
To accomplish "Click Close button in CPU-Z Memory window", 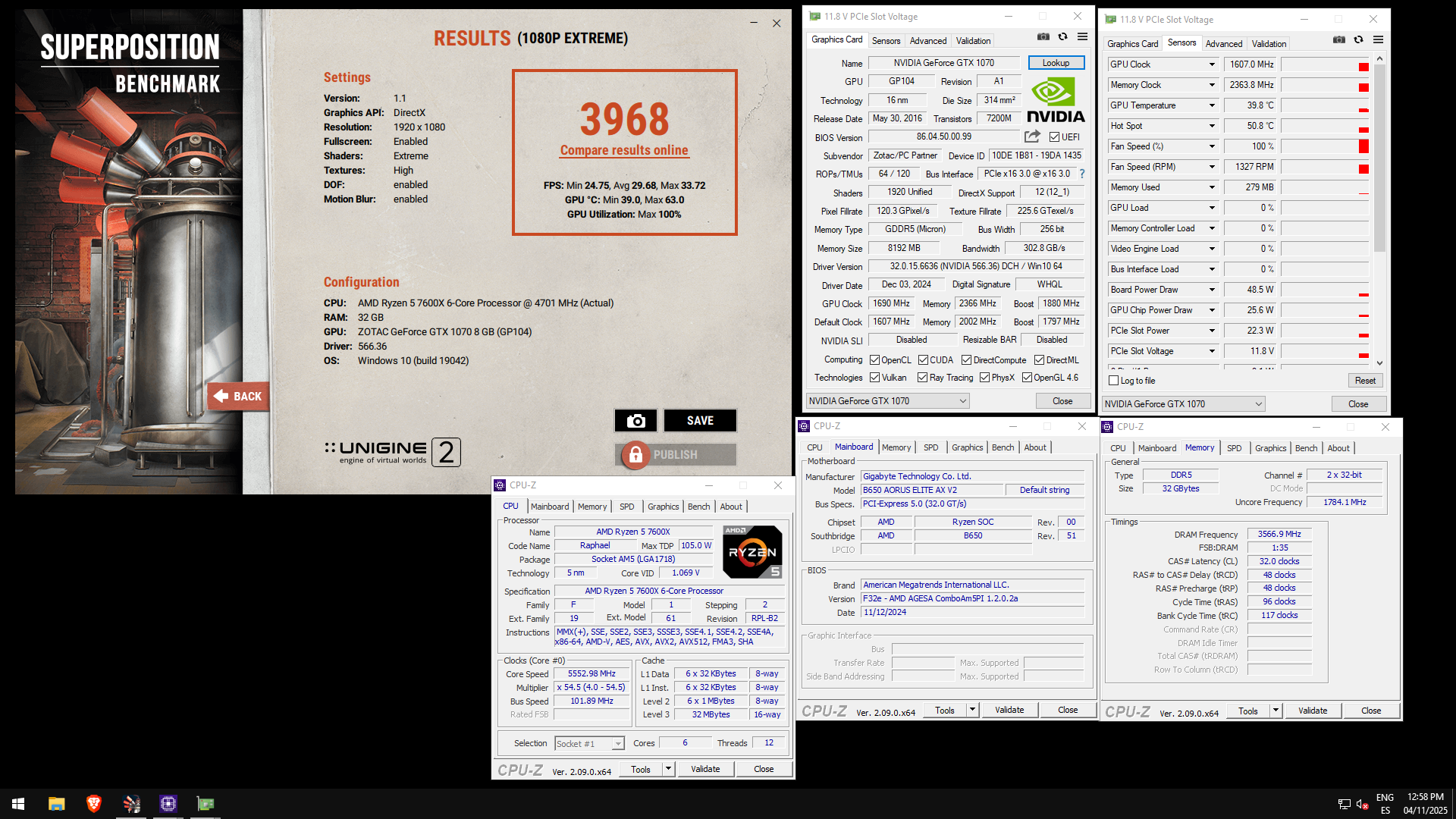I will (1370, 711).
